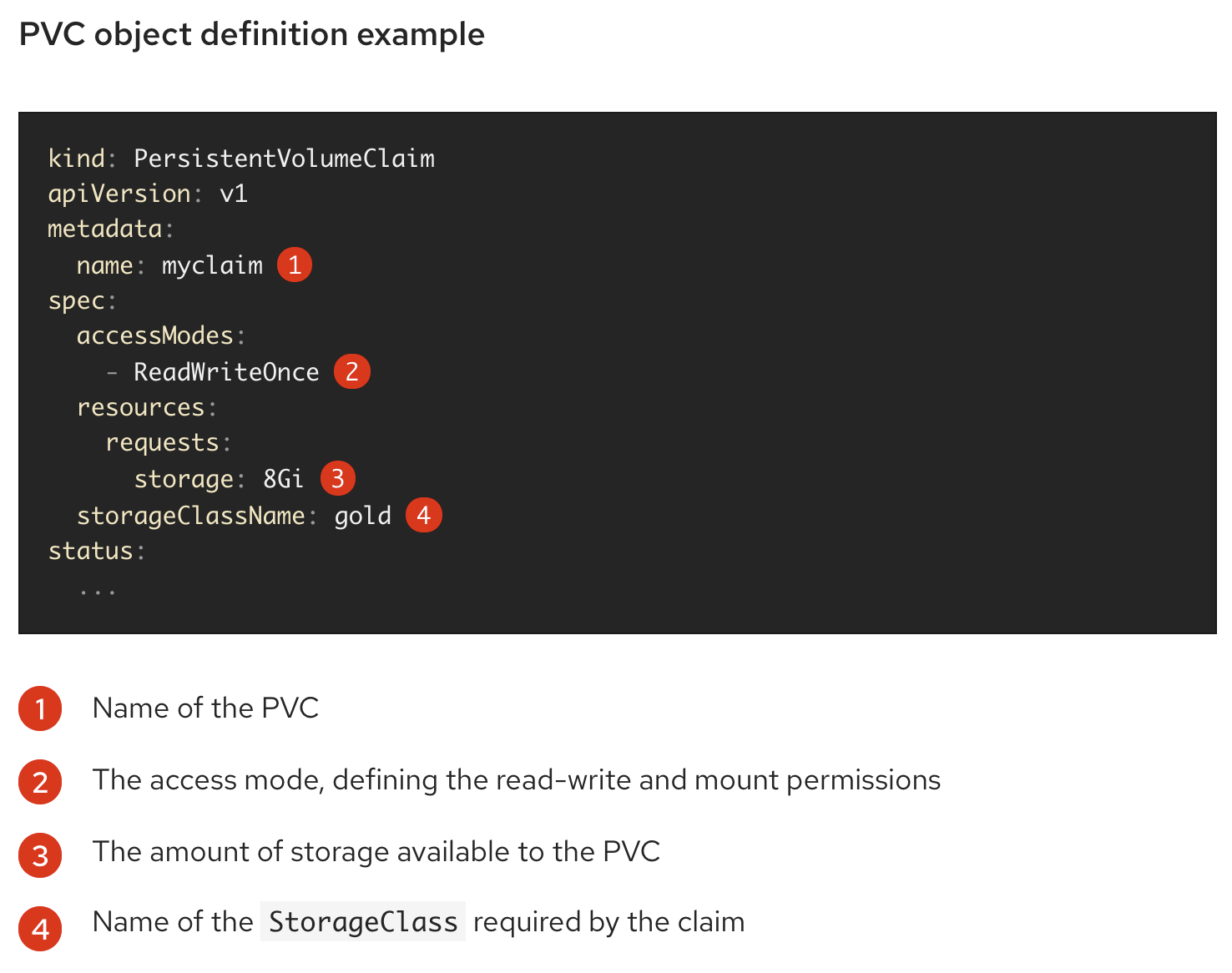1232x973 pixels.
Task: Click callout badge 3 after 8Gi
Action: (x=338, y=478)
